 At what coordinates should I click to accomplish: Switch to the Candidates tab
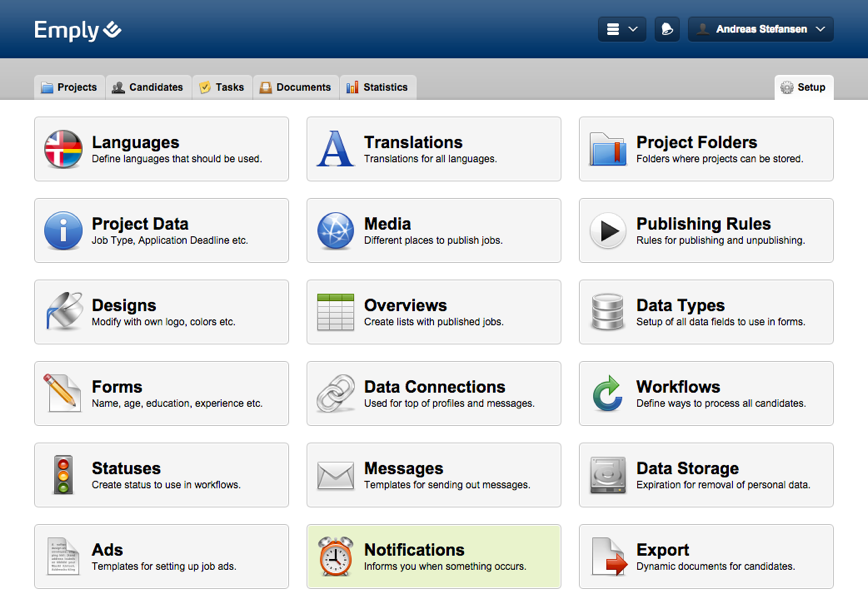pyautogui.click(x=148, y=87)
